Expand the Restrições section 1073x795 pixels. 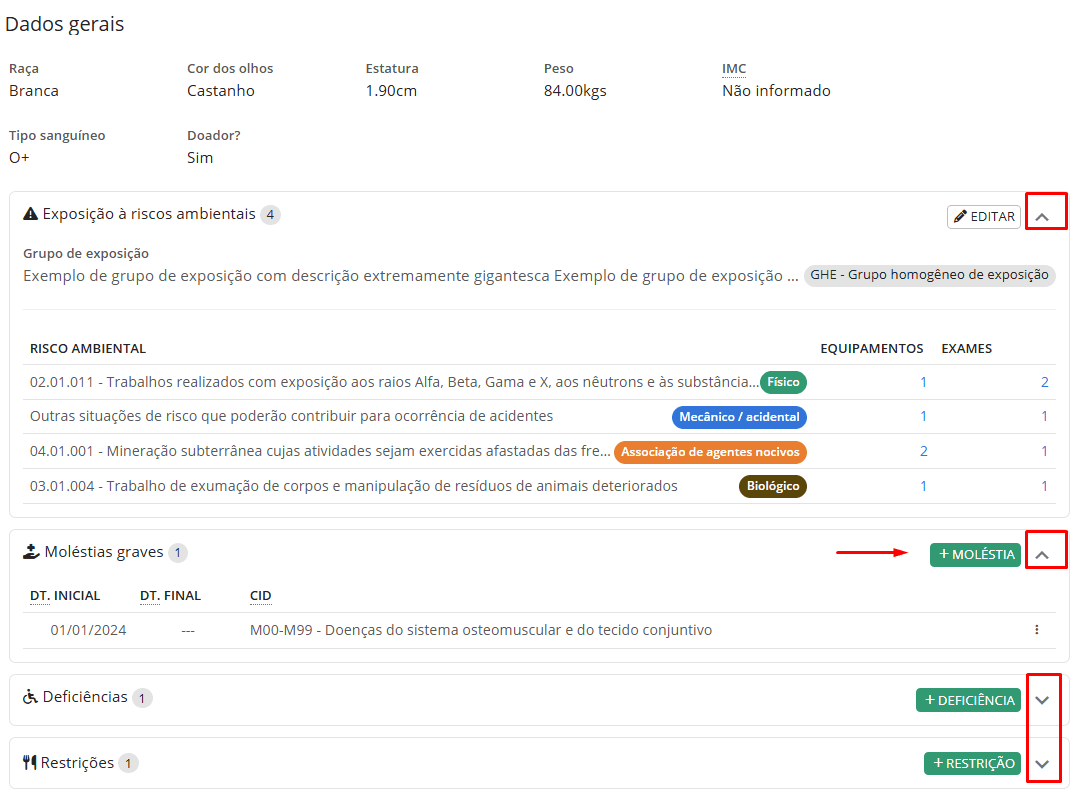[x=1043, y=762]
